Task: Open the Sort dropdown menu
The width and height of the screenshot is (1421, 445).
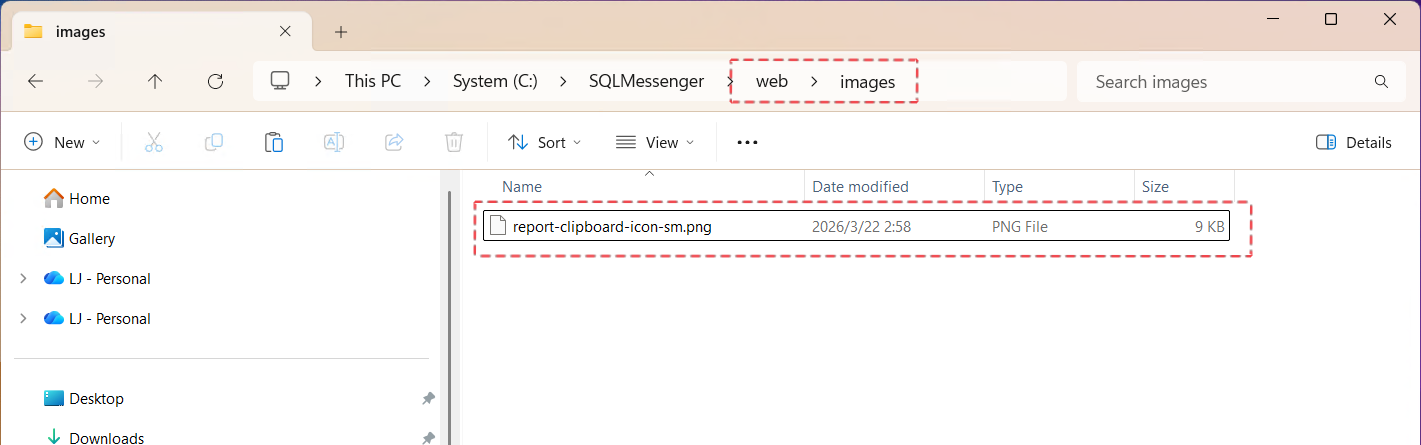Action: [545, 142]
